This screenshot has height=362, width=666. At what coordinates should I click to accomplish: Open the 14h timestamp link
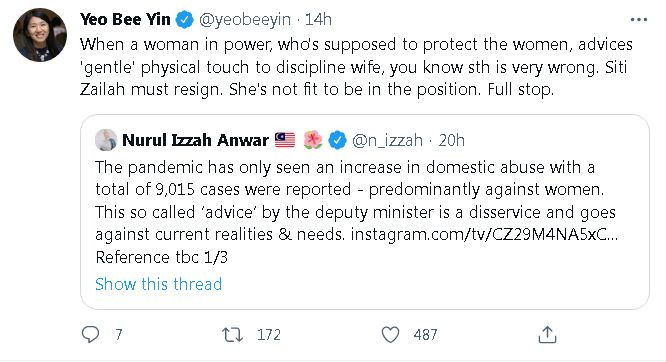(x=318, y=20)
